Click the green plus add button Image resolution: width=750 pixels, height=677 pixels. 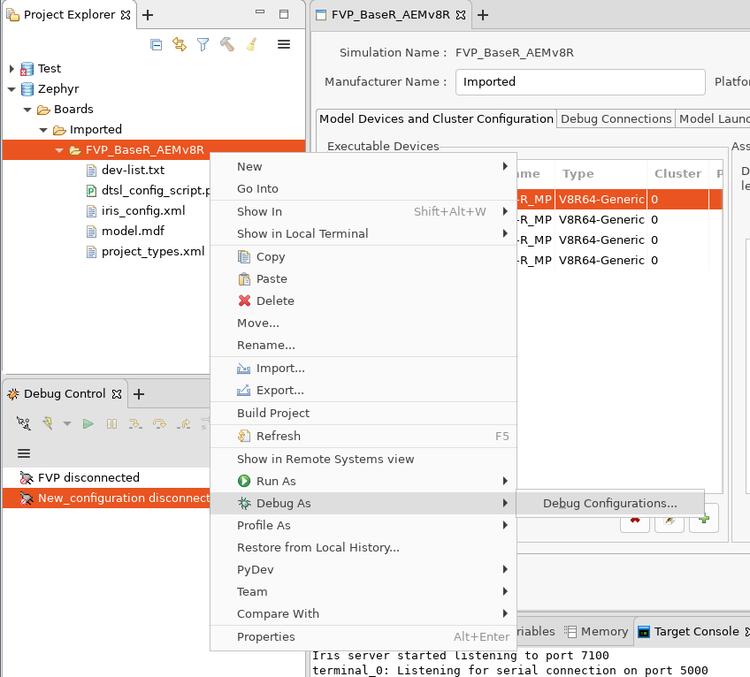(x=704, y=520)
